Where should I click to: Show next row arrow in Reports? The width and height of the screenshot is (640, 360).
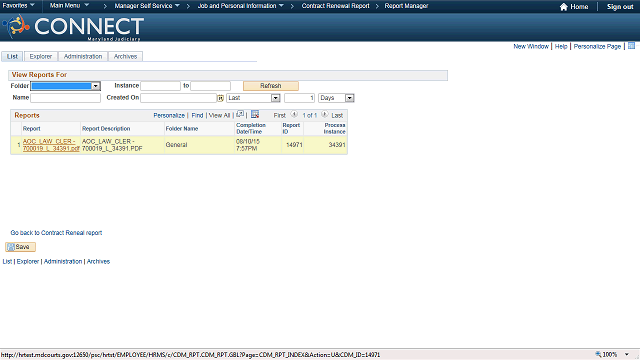pyautogui.click(x=324, y=115)
